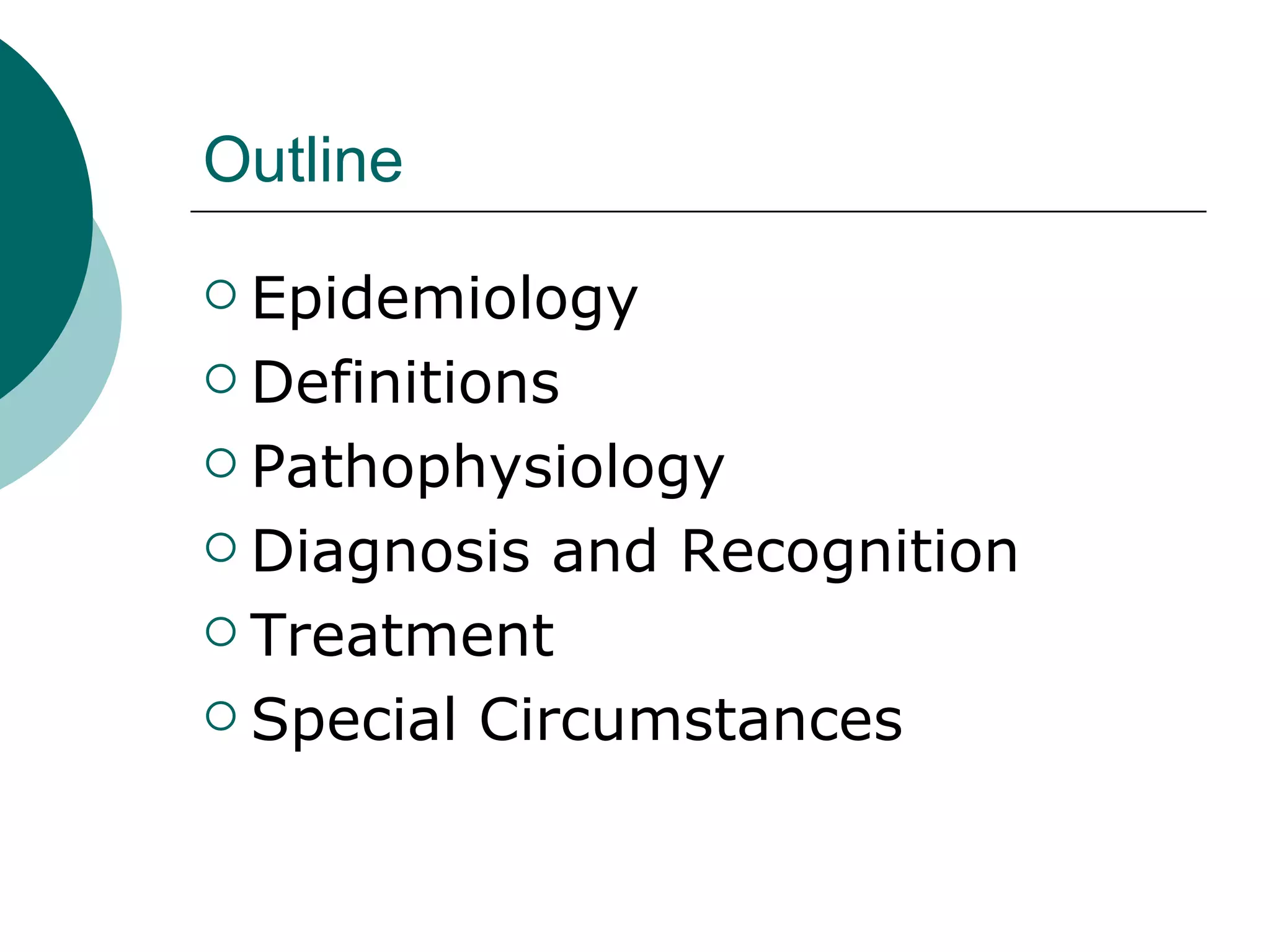Viewport: 1270px width, 952px height.
Task: Select the Outline slide title
Action: (x=303, y=161)
